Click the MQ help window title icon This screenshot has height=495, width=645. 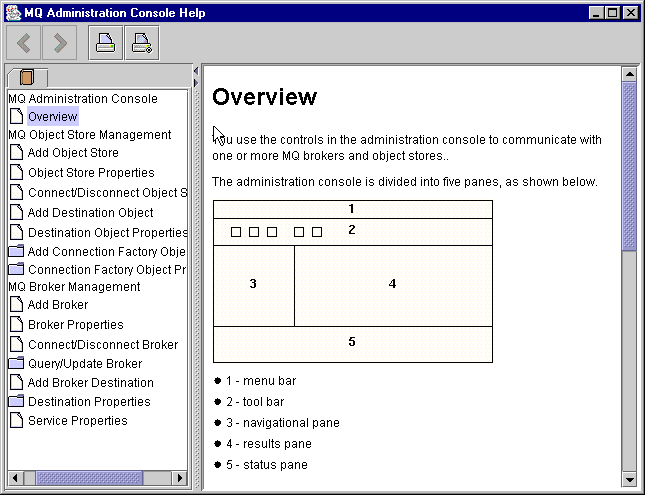pyautogui.click(x=13, y=13)
